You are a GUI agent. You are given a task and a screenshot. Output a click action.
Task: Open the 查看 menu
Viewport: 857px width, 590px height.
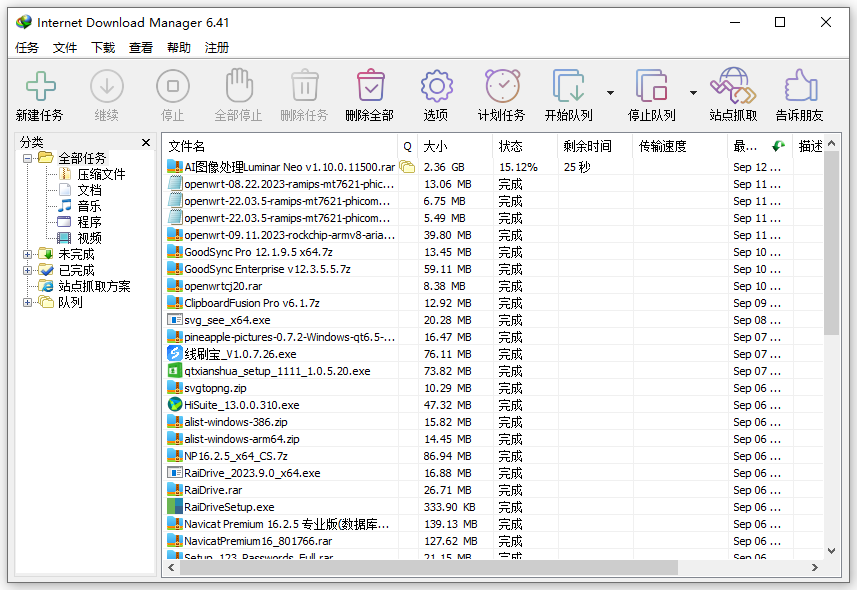141,48
